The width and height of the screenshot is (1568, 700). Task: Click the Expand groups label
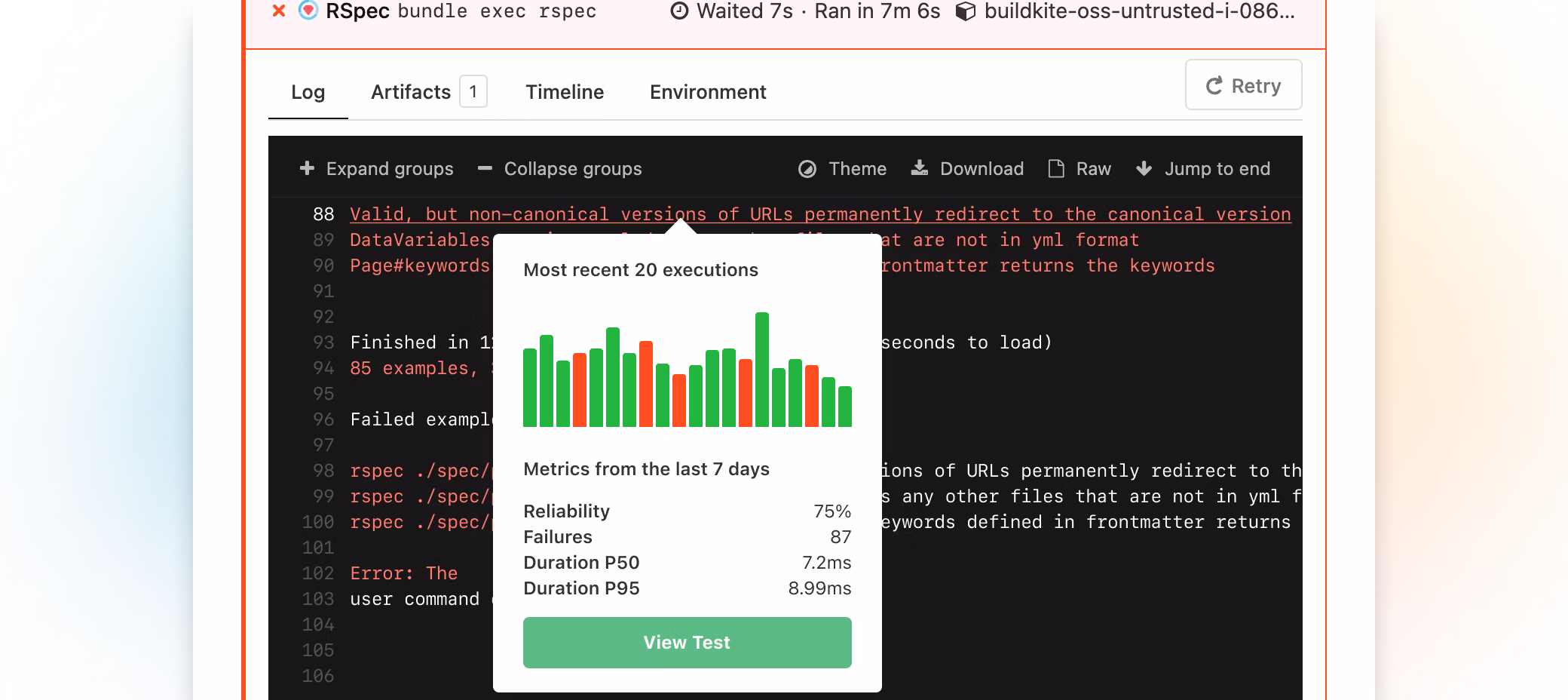coord(390,169)
